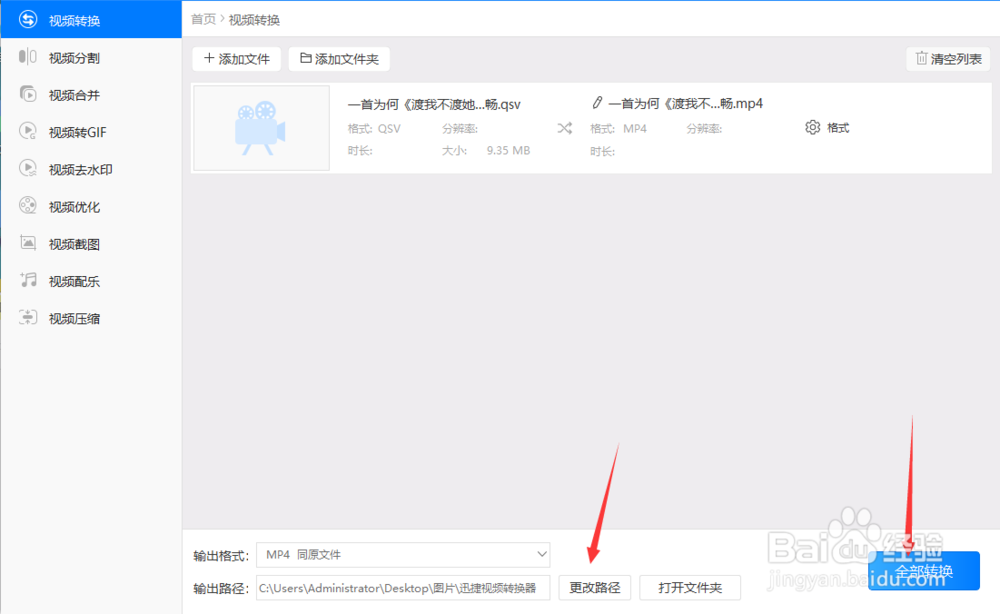Open 视频转GIF in the sidebar
This screenshot has height=614, width=1000.
[x=91, y=132]
